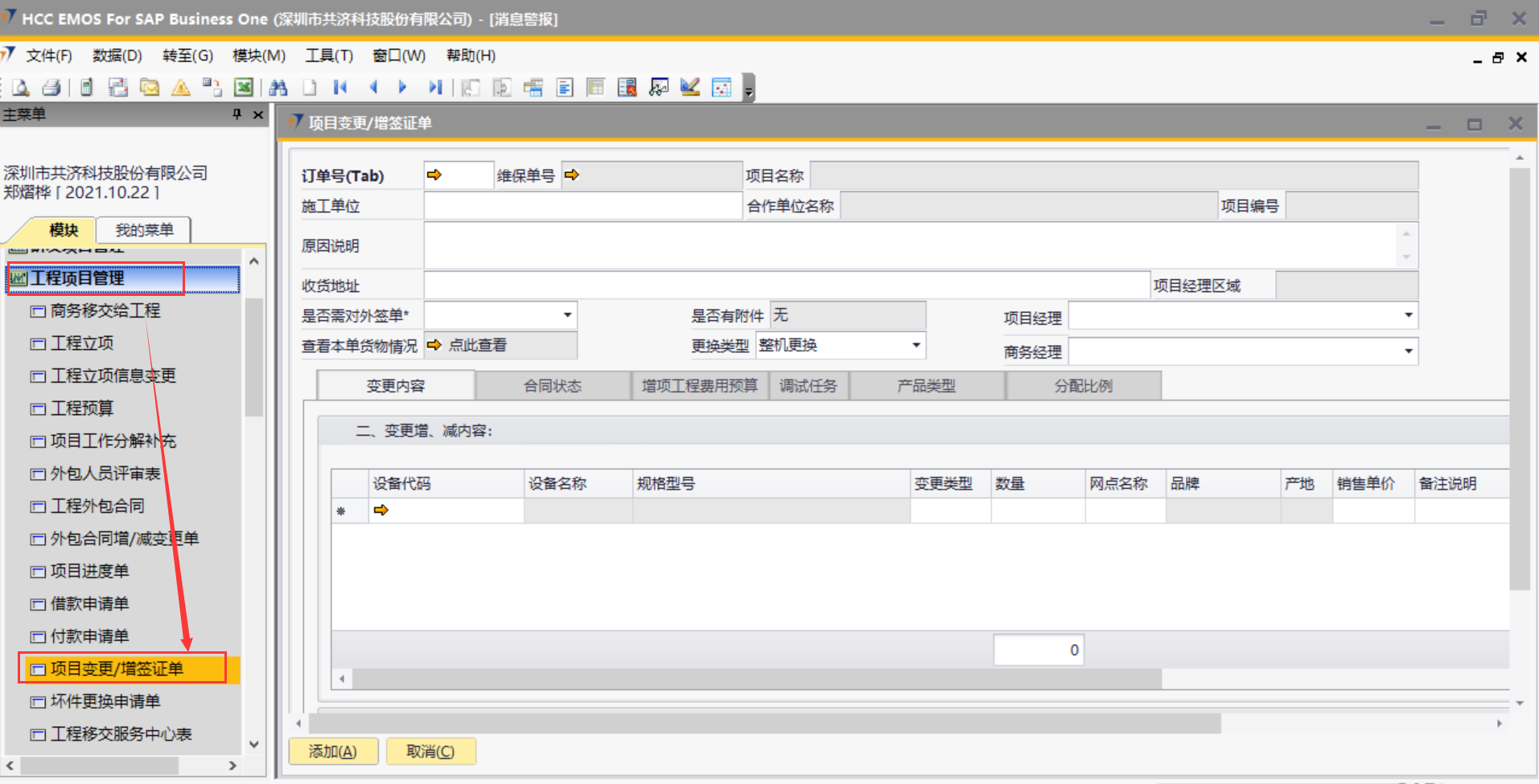This screenshot has width=1539, height=784.
Task: Select 工程预算 in the main menu
Action: tap(82, 408)
